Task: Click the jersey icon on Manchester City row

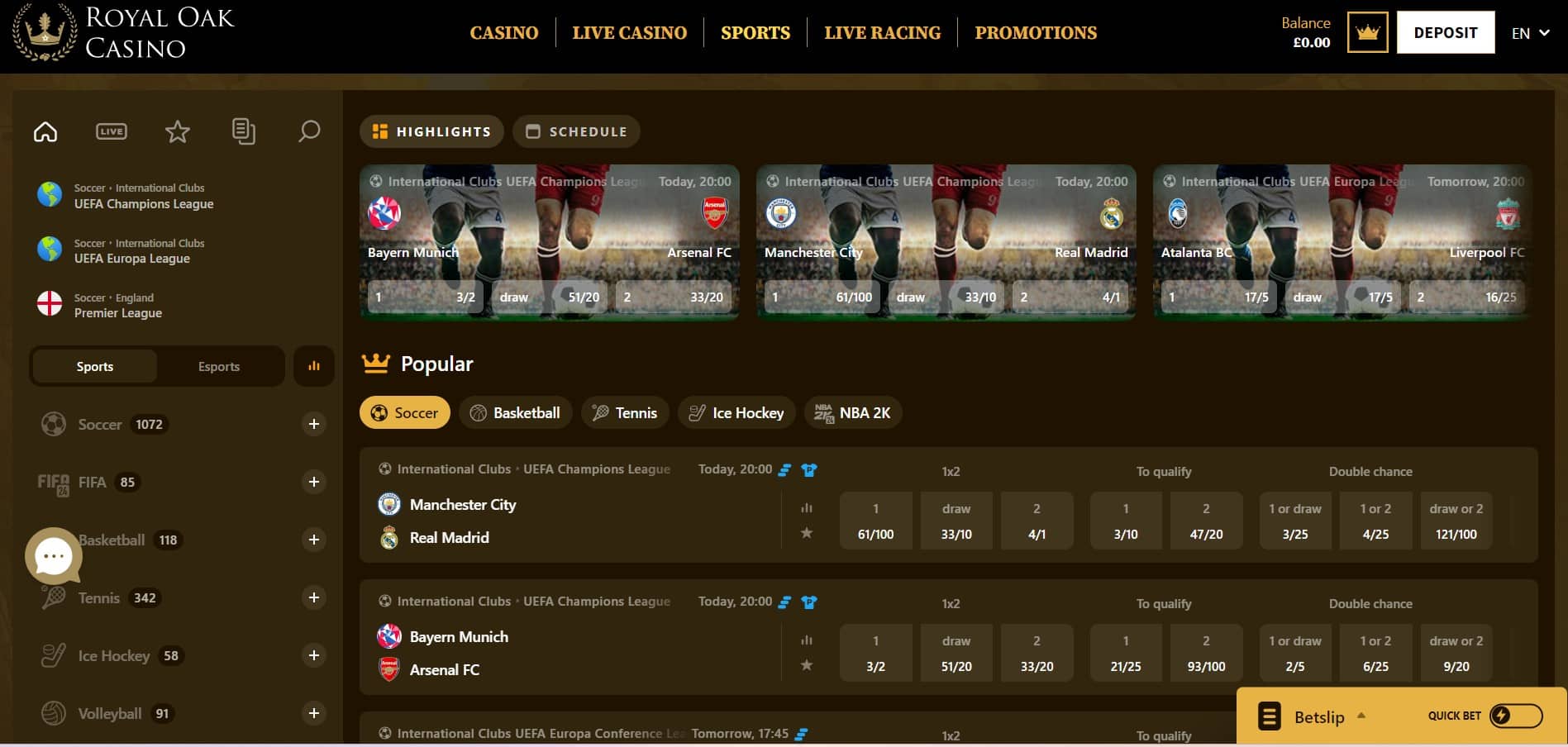Action: 809,470
